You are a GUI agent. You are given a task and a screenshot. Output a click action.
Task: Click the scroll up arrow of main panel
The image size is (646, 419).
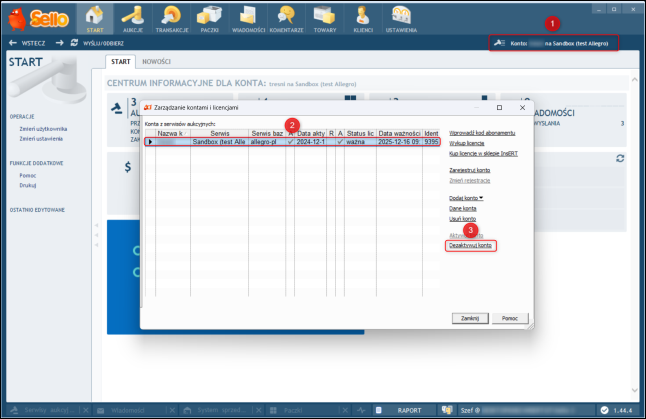[x=634, y=80]
